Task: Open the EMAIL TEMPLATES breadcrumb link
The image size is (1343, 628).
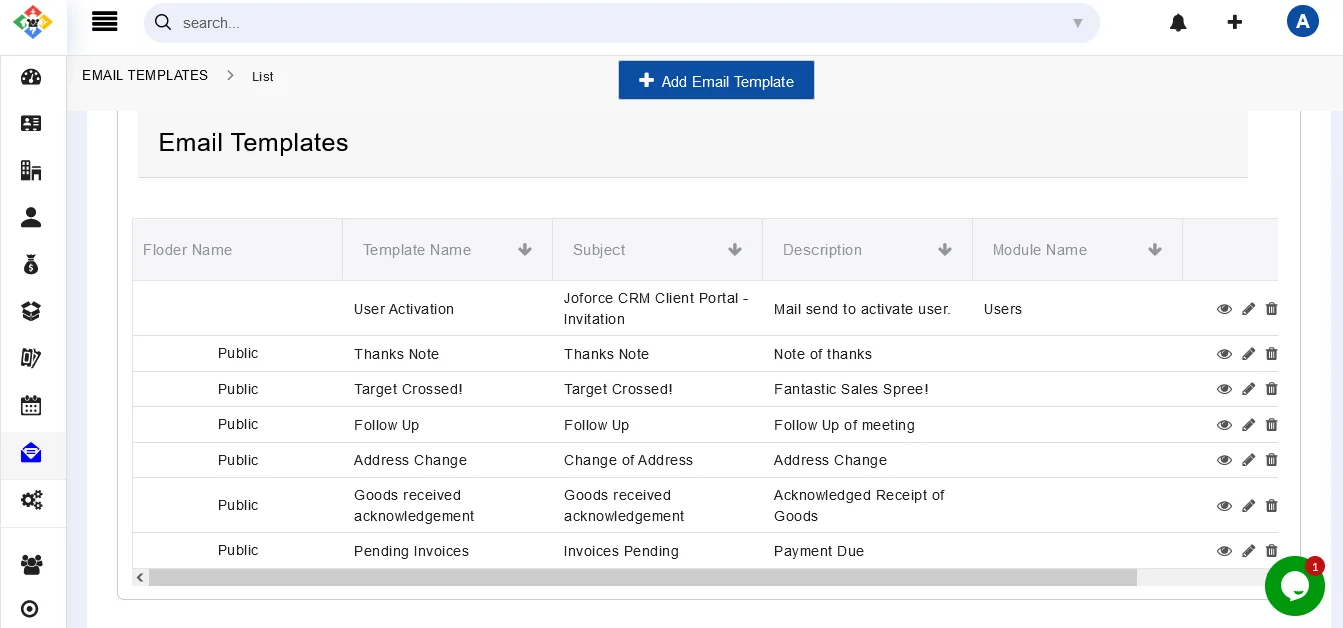Action: tap(145, 75)
